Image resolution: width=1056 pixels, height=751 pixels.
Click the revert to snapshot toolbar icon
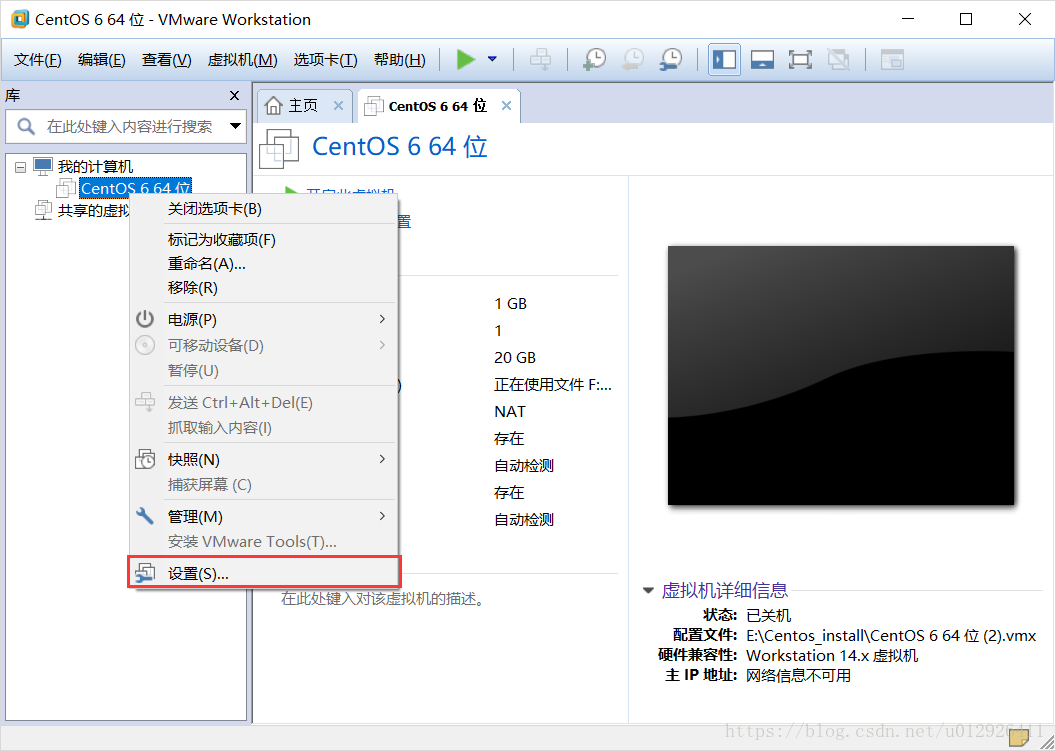(x=632, y=59)
